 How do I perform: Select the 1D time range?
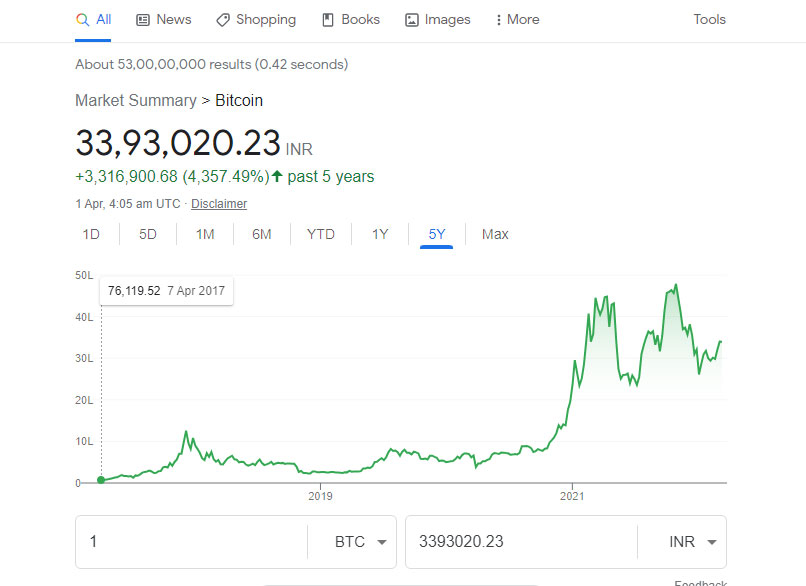91,234
